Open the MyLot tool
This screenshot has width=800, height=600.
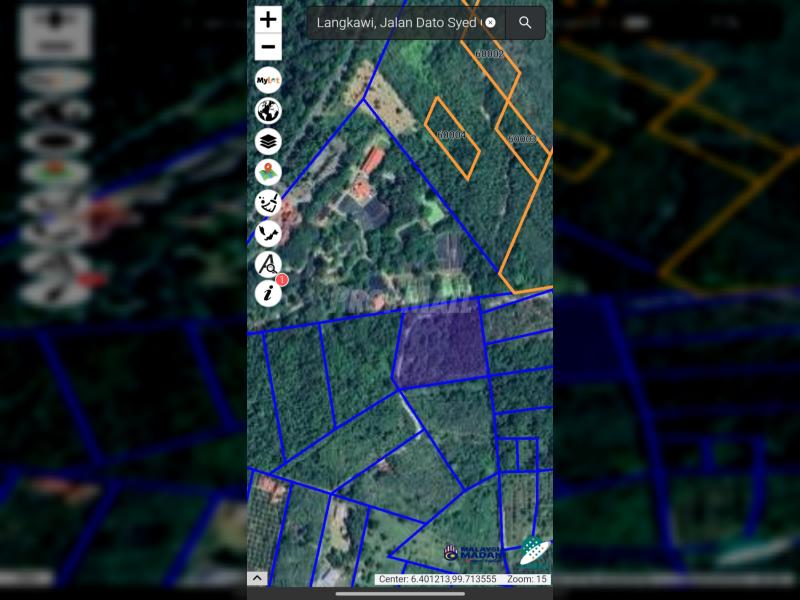click(x=268, y=80)
